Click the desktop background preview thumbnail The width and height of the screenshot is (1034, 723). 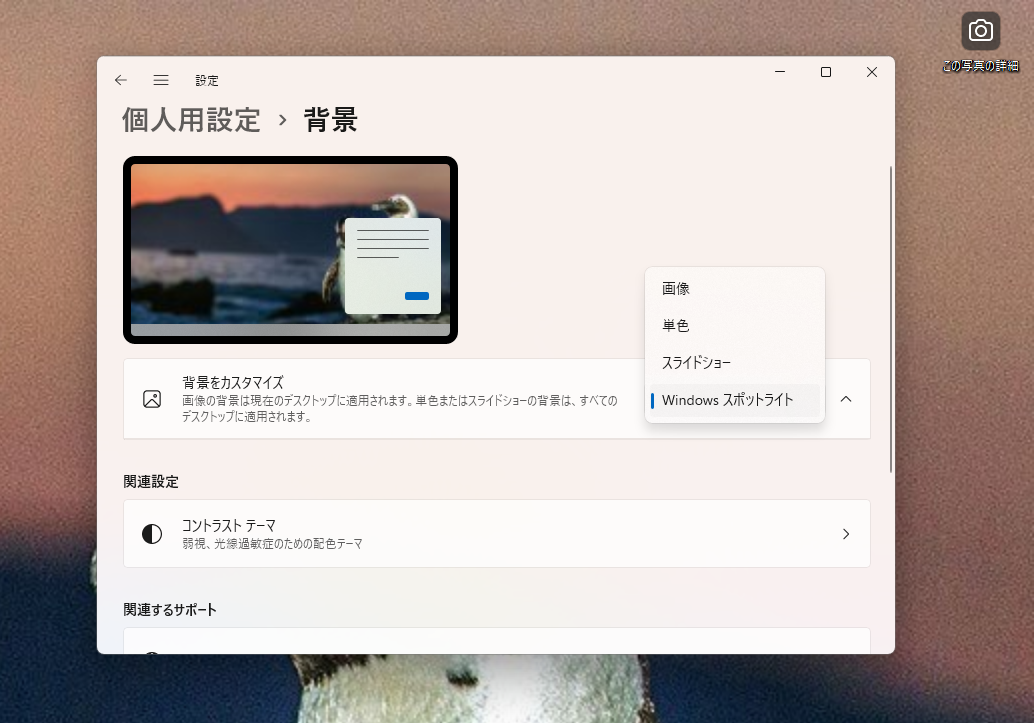[290, 249]
